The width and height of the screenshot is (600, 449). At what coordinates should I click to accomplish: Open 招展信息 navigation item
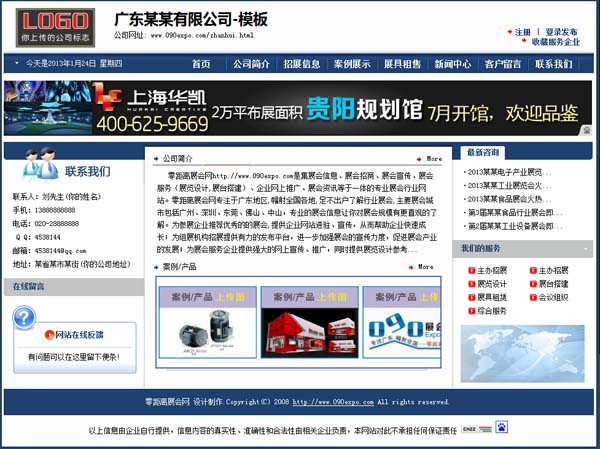coord(302,64)
